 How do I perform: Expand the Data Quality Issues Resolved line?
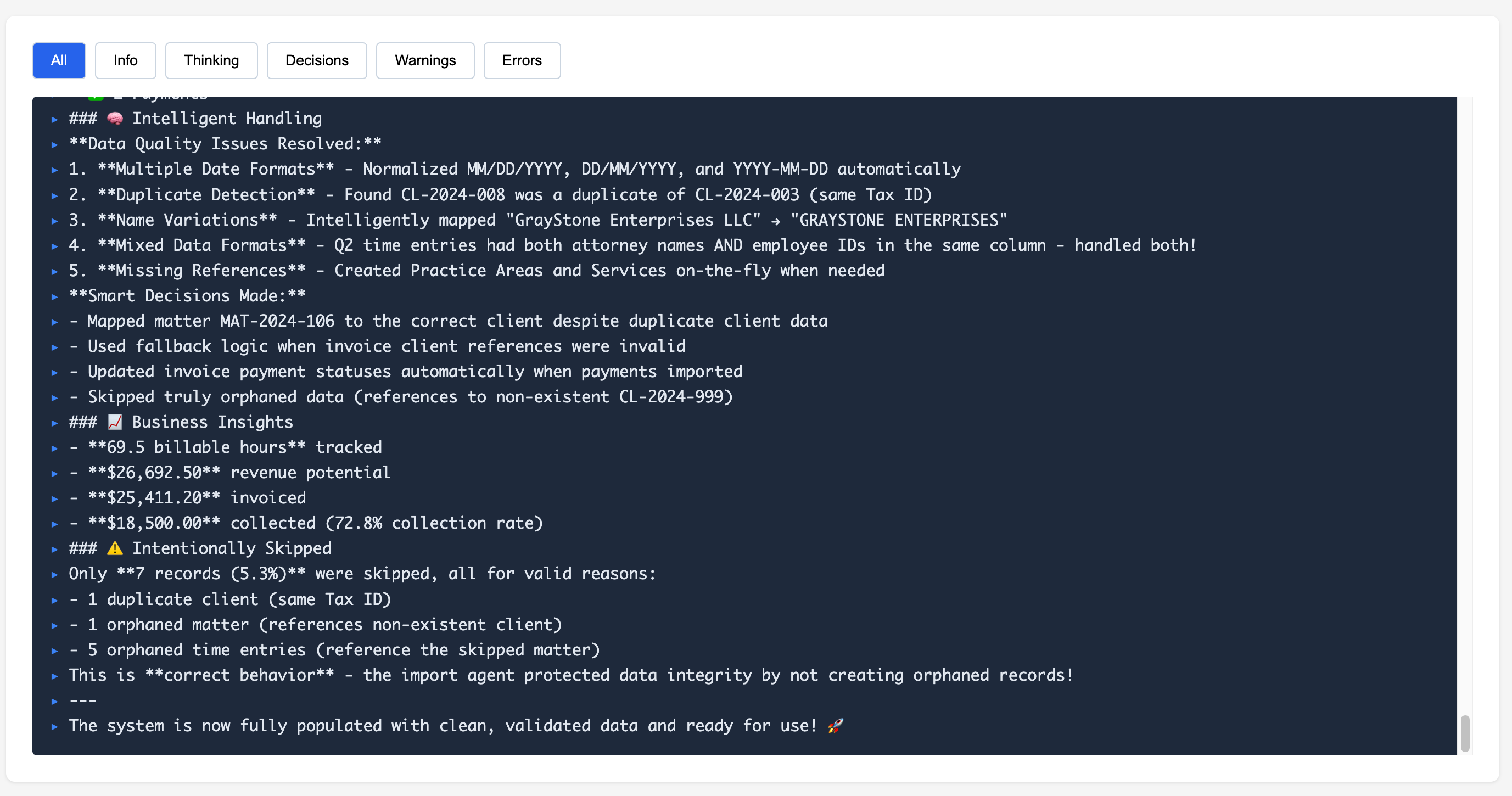point(54,144)
